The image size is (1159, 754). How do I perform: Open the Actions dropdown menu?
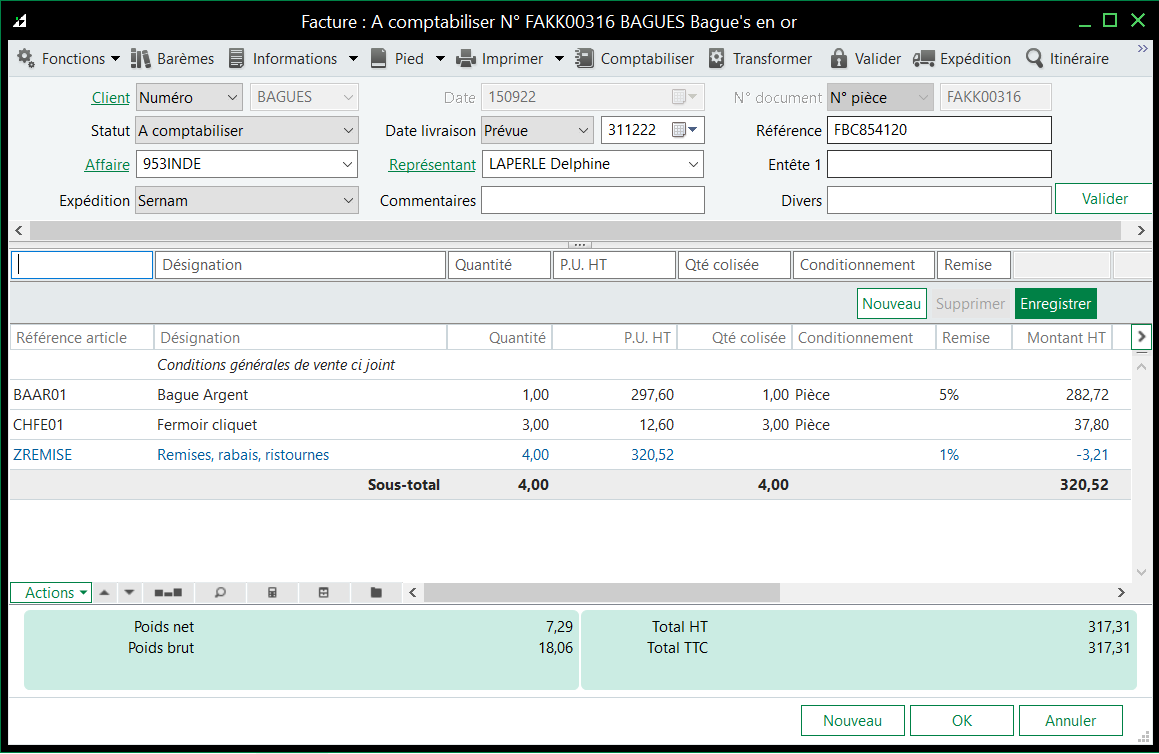click(x=51, y=592)
